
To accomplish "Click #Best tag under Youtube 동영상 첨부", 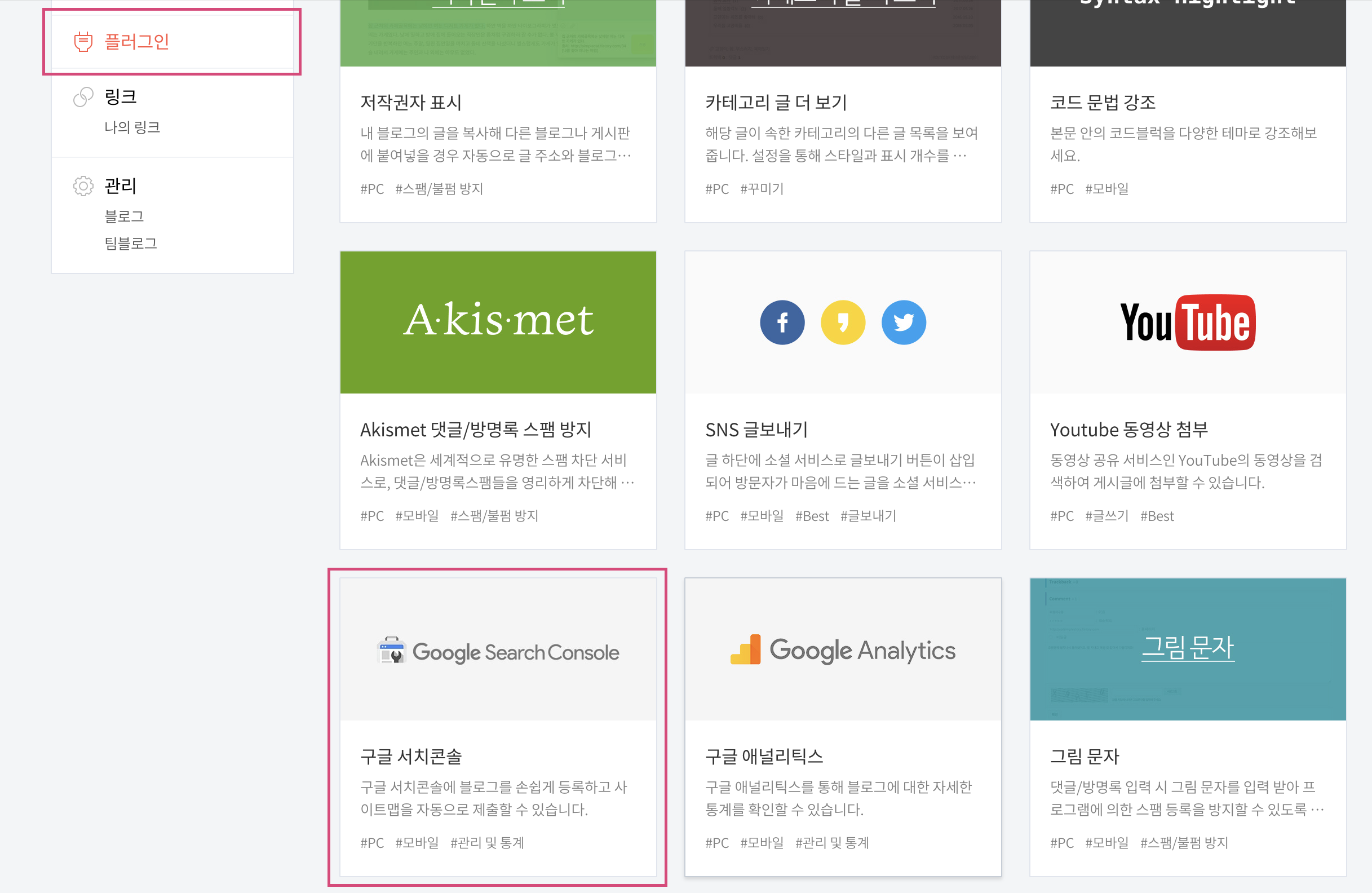I will pos(1157,515).
